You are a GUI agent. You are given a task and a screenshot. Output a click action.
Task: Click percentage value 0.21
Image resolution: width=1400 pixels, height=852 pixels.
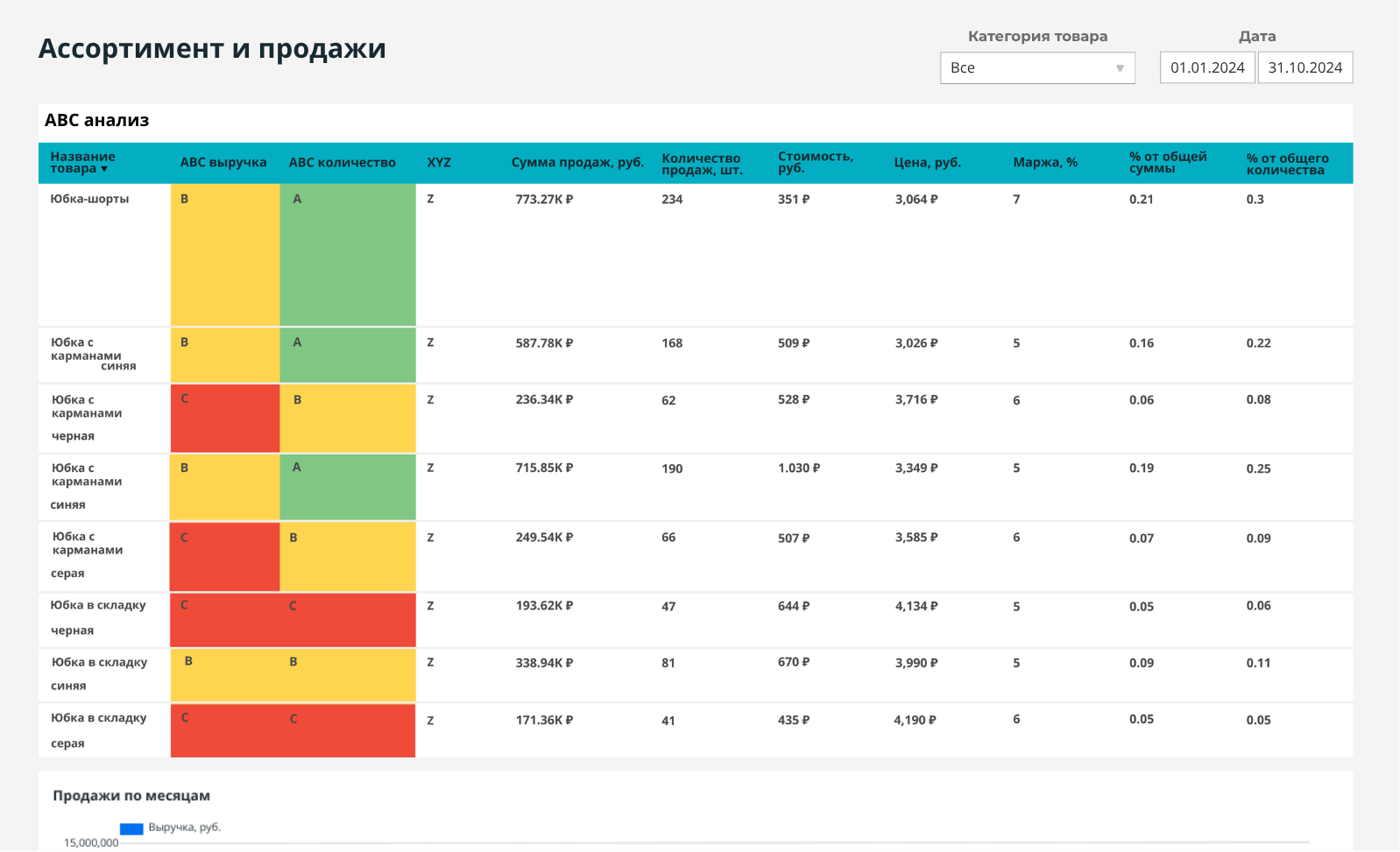click(x=1142, y=200)
